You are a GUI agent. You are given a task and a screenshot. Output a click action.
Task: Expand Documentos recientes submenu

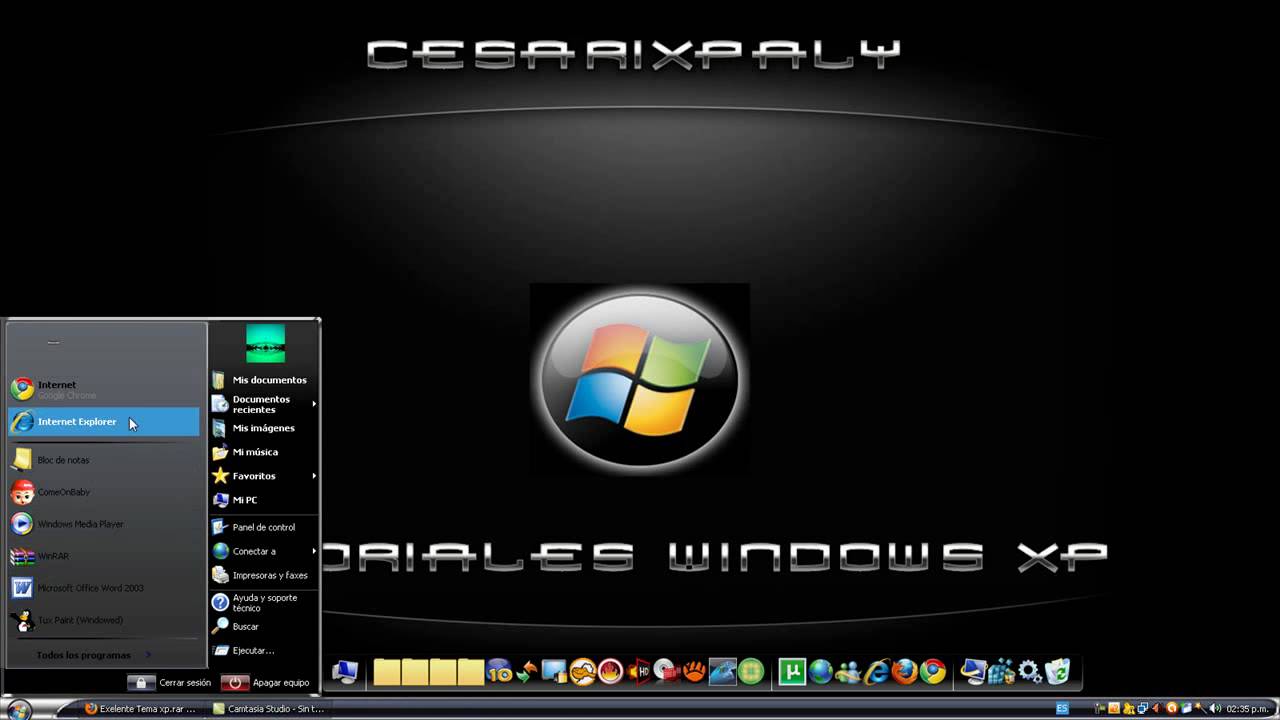pyautogui.click(x=264, y=404)
